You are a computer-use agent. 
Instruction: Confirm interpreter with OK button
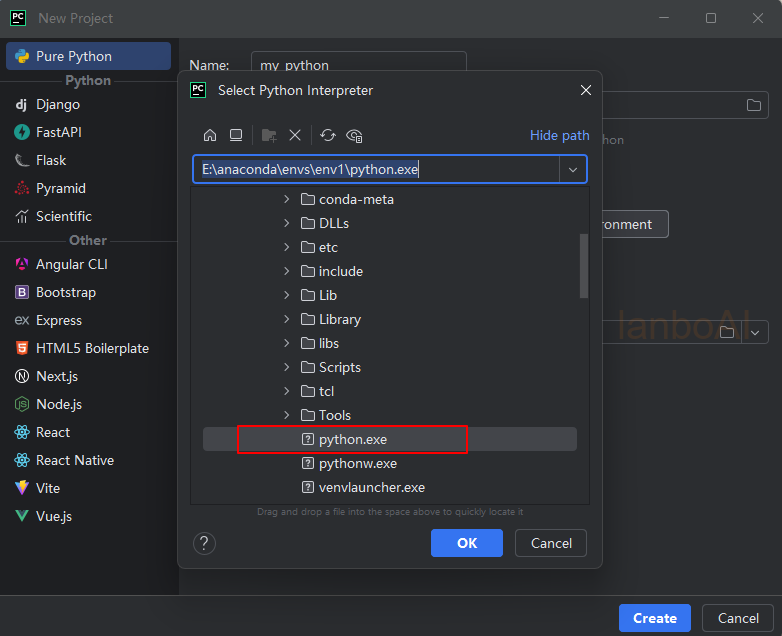point(467,543)
